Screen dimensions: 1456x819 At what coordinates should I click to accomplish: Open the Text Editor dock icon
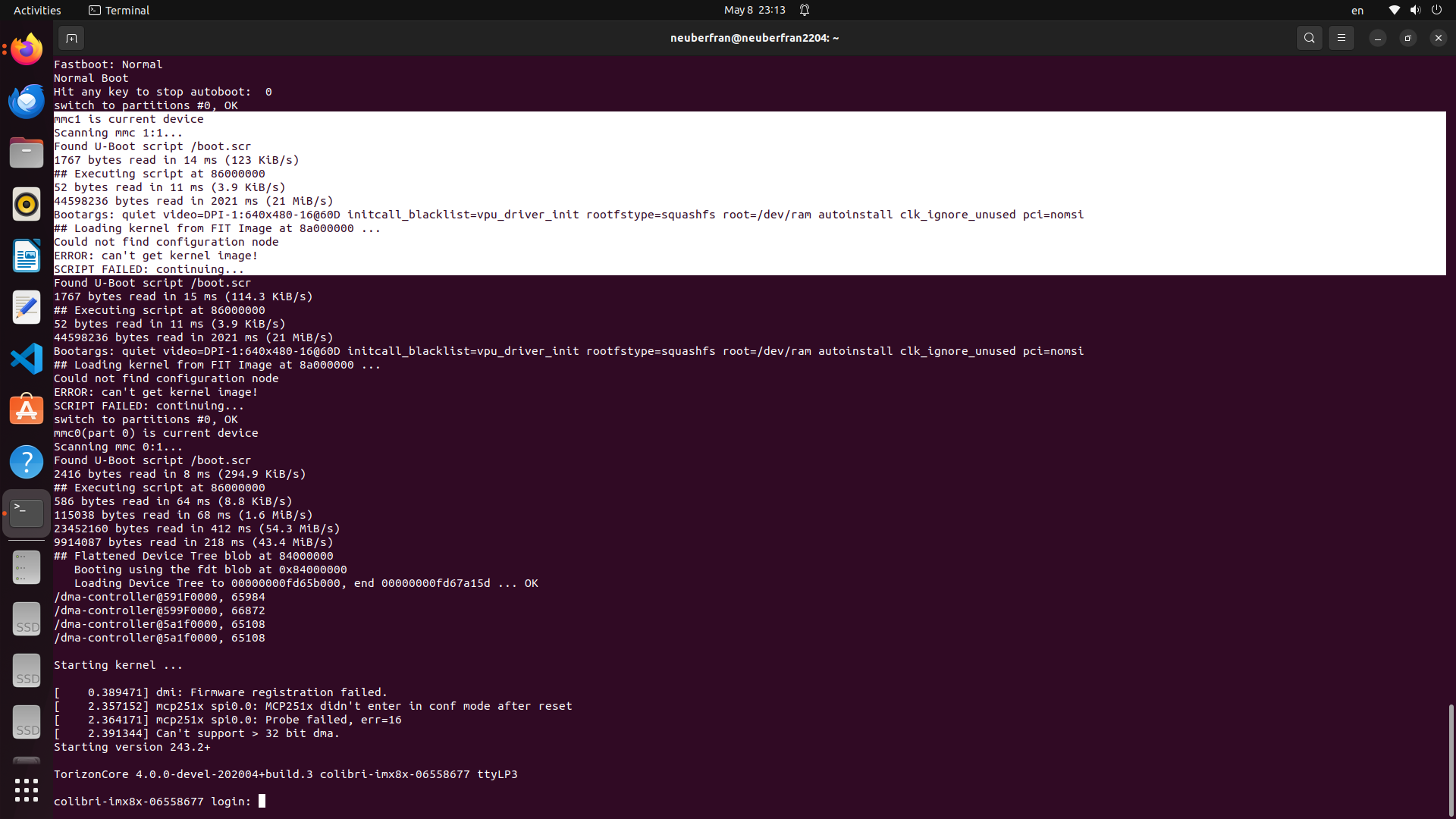tap(27, 307)
